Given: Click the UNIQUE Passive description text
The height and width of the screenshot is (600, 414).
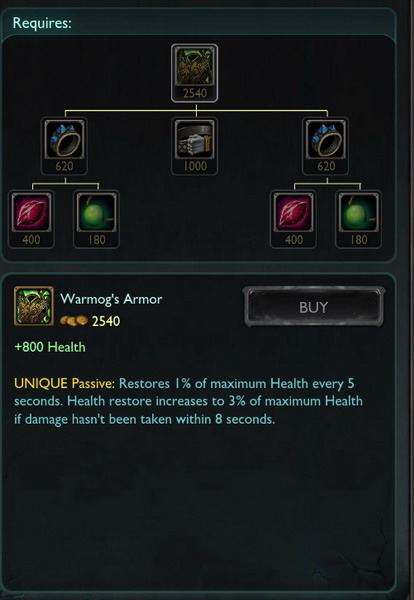Looking at the screenshot, I should [x=188, y=401].
